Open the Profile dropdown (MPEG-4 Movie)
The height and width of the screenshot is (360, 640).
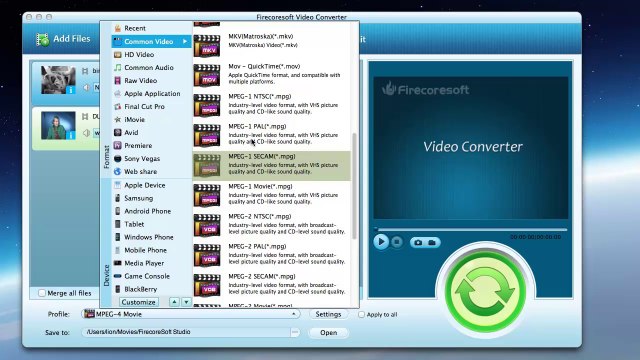191,314
